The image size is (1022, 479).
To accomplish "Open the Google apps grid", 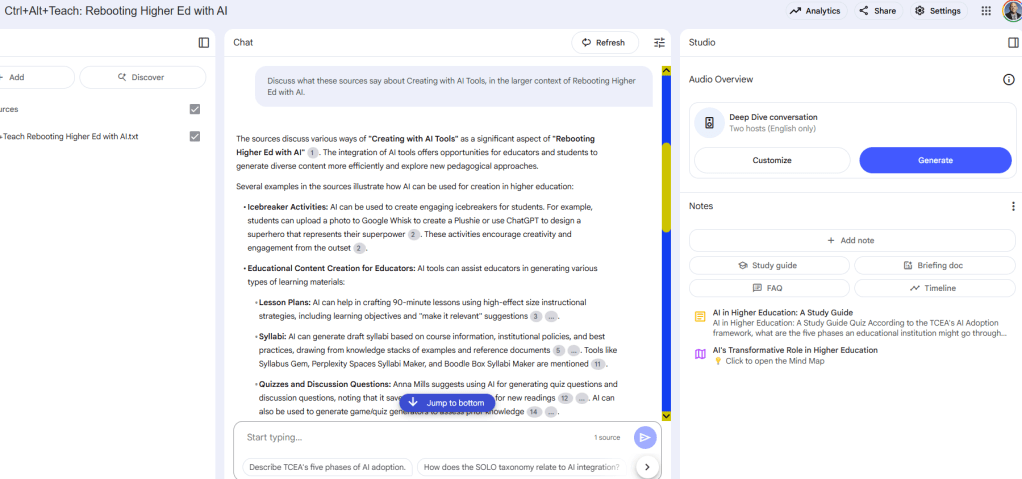I will 986,11.
